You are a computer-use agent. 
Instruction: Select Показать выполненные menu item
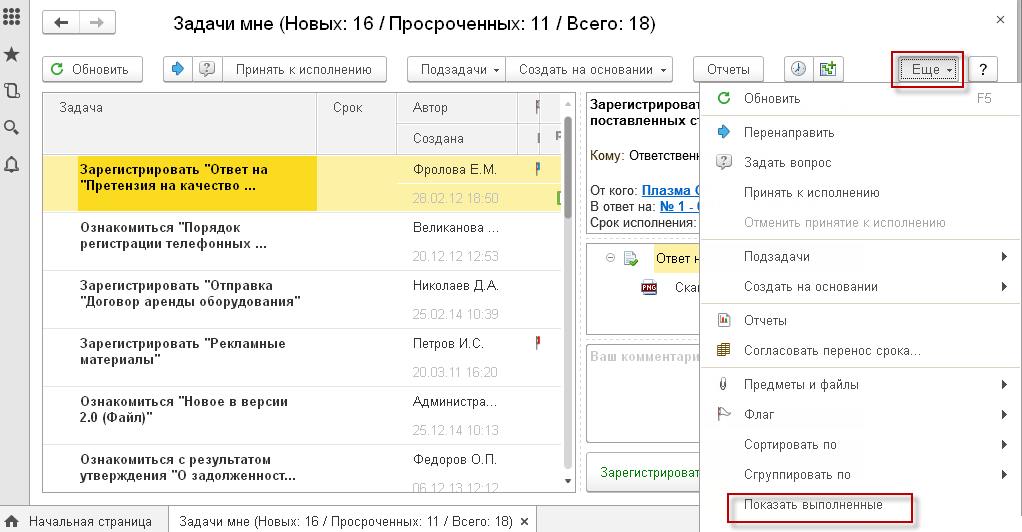pos(812,505)
